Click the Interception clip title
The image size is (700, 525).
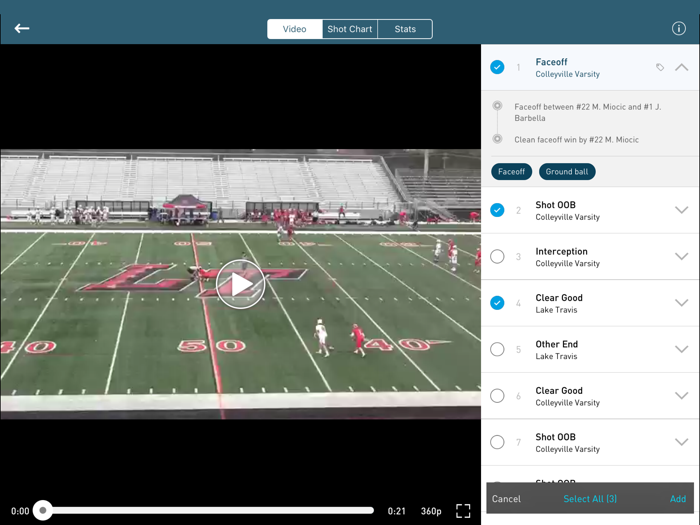[x=562, y=251]
